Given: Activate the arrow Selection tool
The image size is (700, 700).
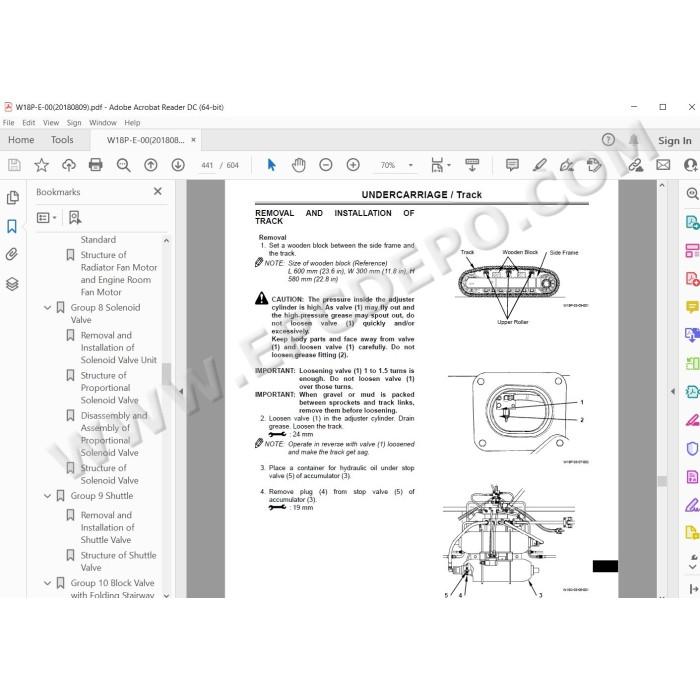Looking at the screenshot, I should point(271,165).
